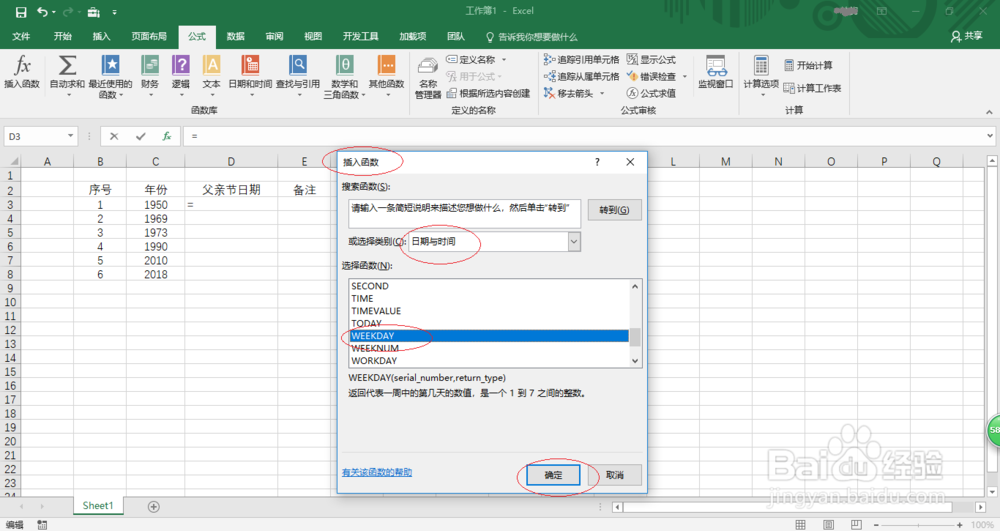
Task: Open Help on this function (有关该函数的帮助) link
Action: click(377, 472)
